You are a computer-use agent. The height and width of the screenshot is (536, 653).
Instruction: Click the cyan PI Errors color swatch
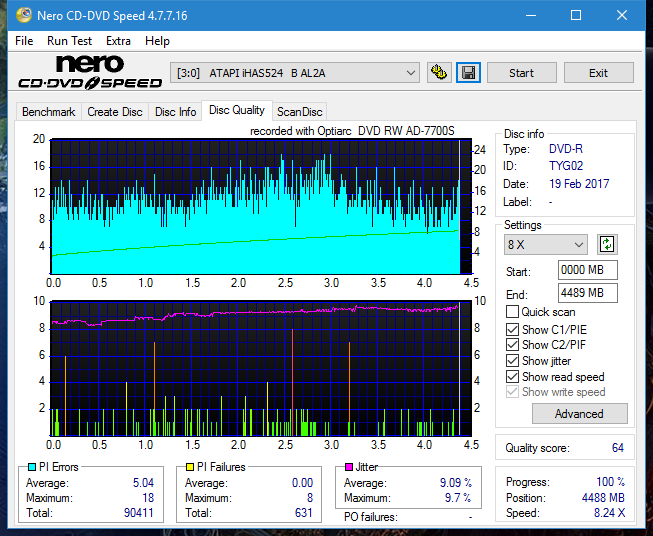(32, 467)
